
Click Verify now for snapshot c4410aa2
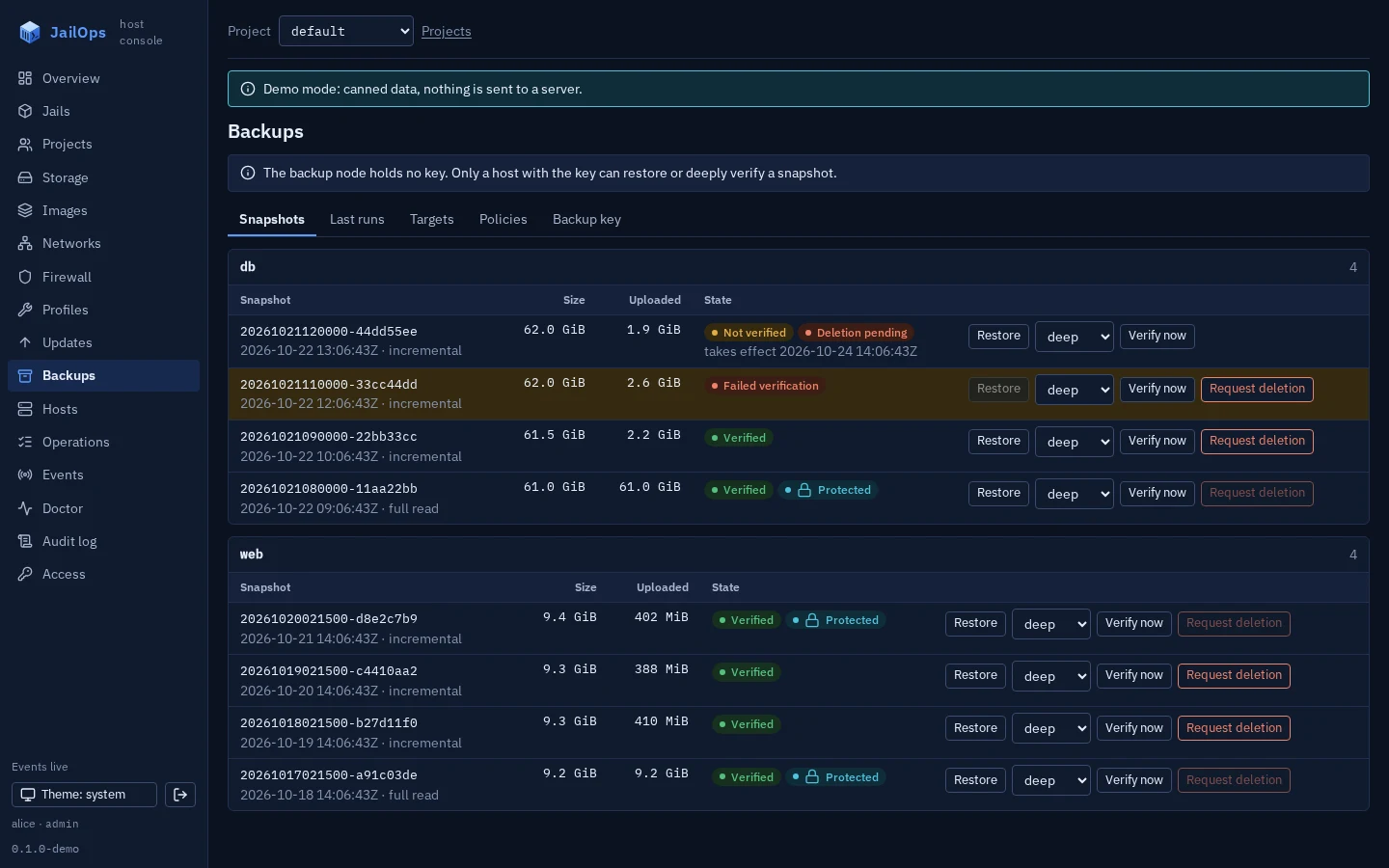(x=1134, y=675)
